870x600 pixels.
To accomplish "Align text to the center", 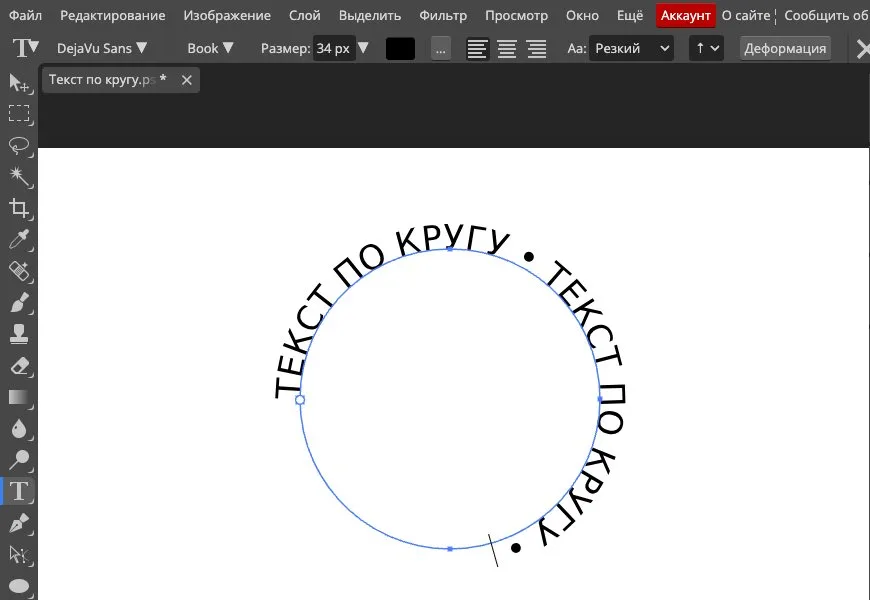I will pyautogui.click(x=507, y=49).
